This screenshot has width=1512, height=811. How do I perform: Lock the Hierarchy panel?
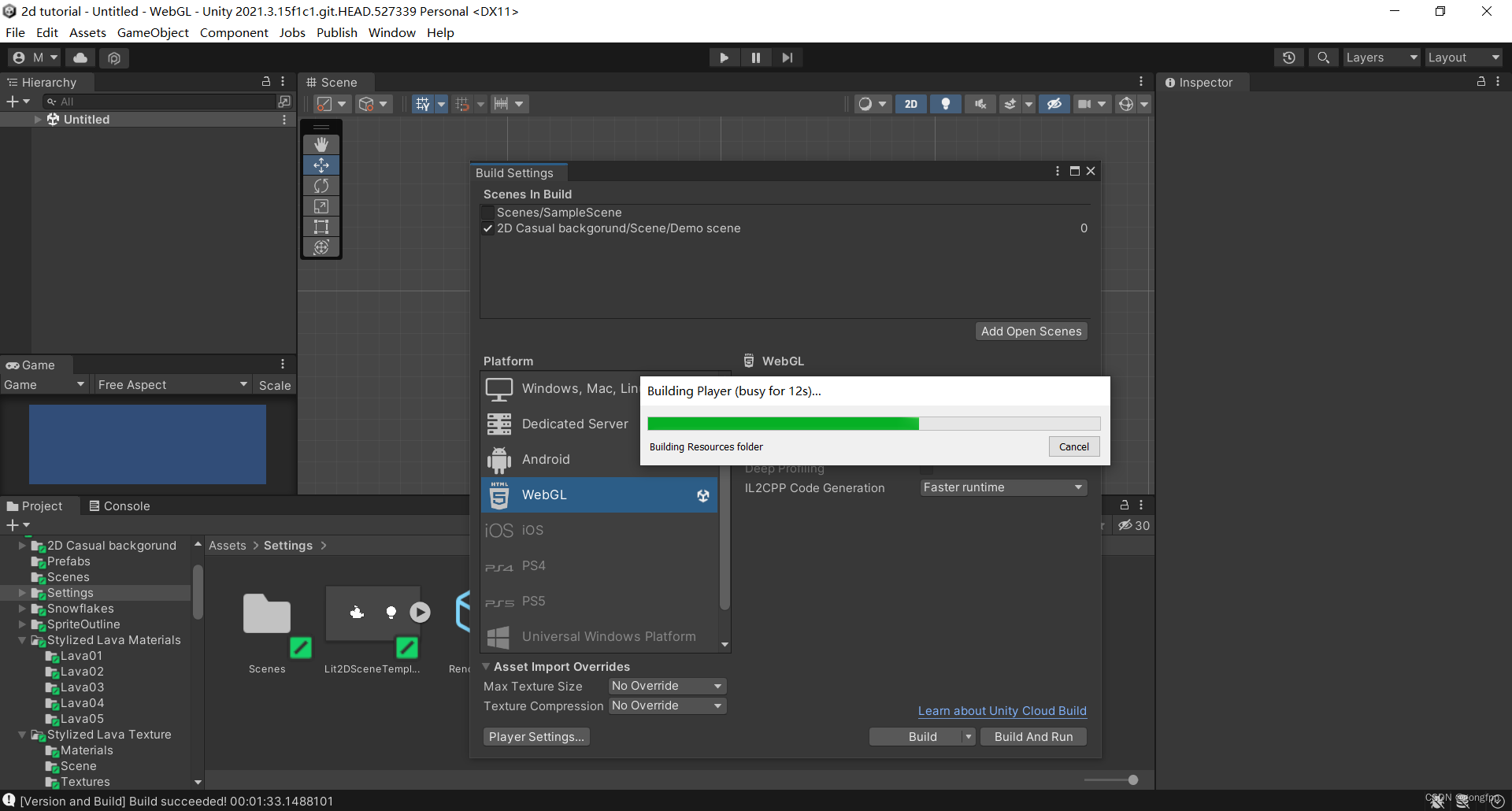[x=266, y=82]
